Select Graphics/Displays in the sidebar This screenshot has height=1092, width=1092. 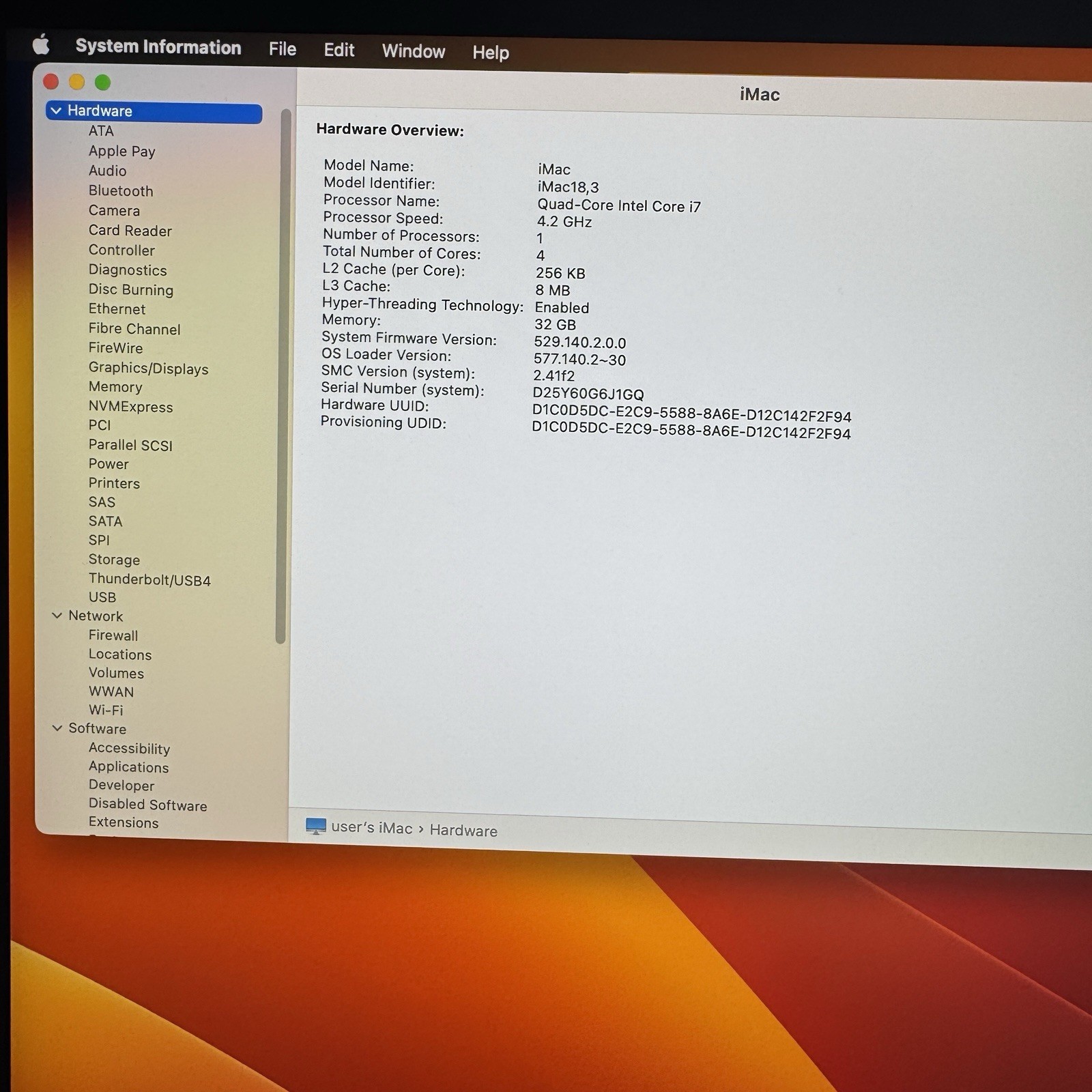tap(148, 369)
